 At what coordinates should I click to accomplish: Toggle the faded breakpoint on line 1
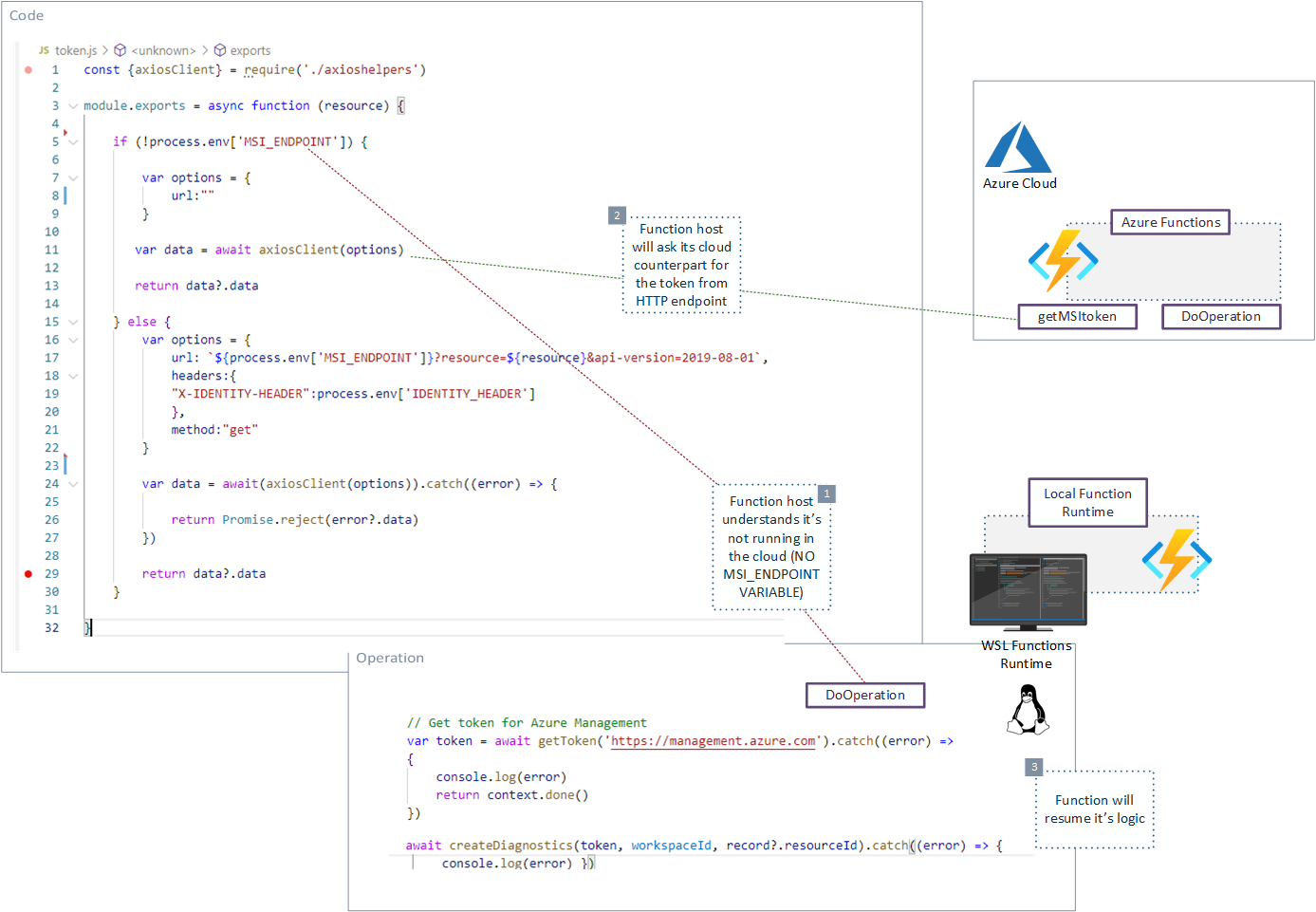tap(28, 70)
